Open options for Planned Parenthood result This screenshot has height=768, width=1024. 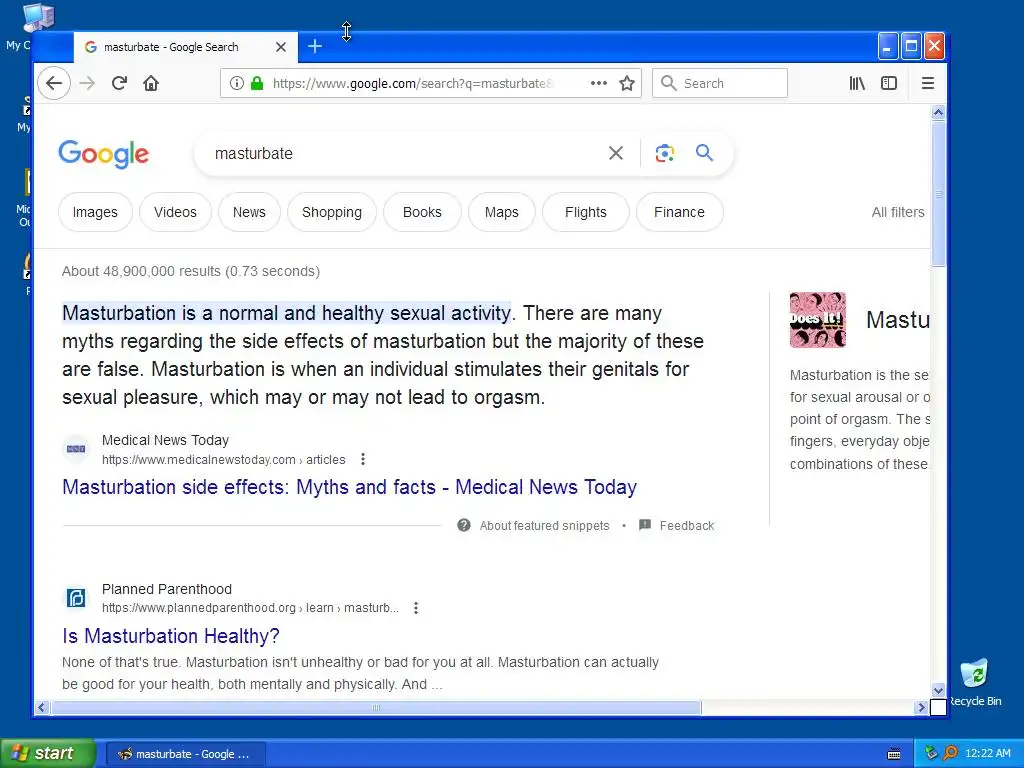(416, 608)
